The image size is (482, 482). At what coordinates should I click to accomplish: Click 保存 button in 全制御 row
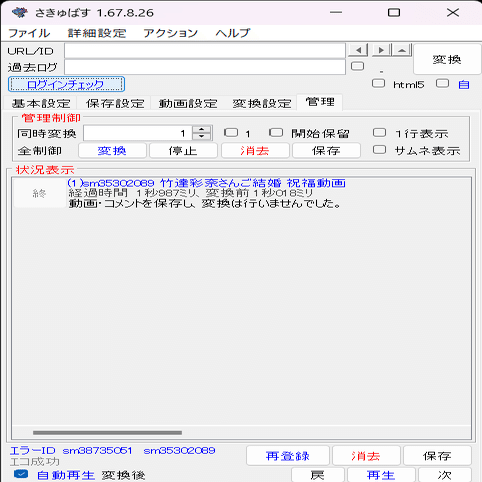pos(326,151)
